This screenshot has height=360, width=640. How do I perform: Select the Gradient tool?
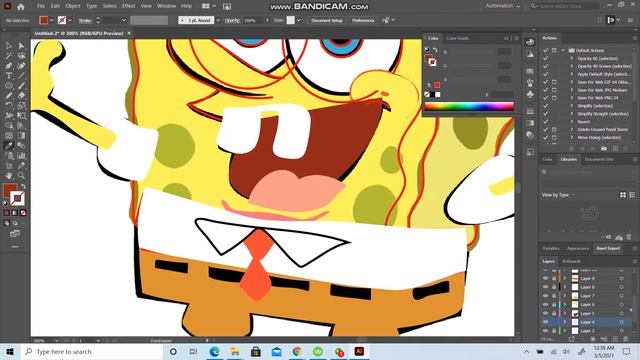[x=21, y=136]
